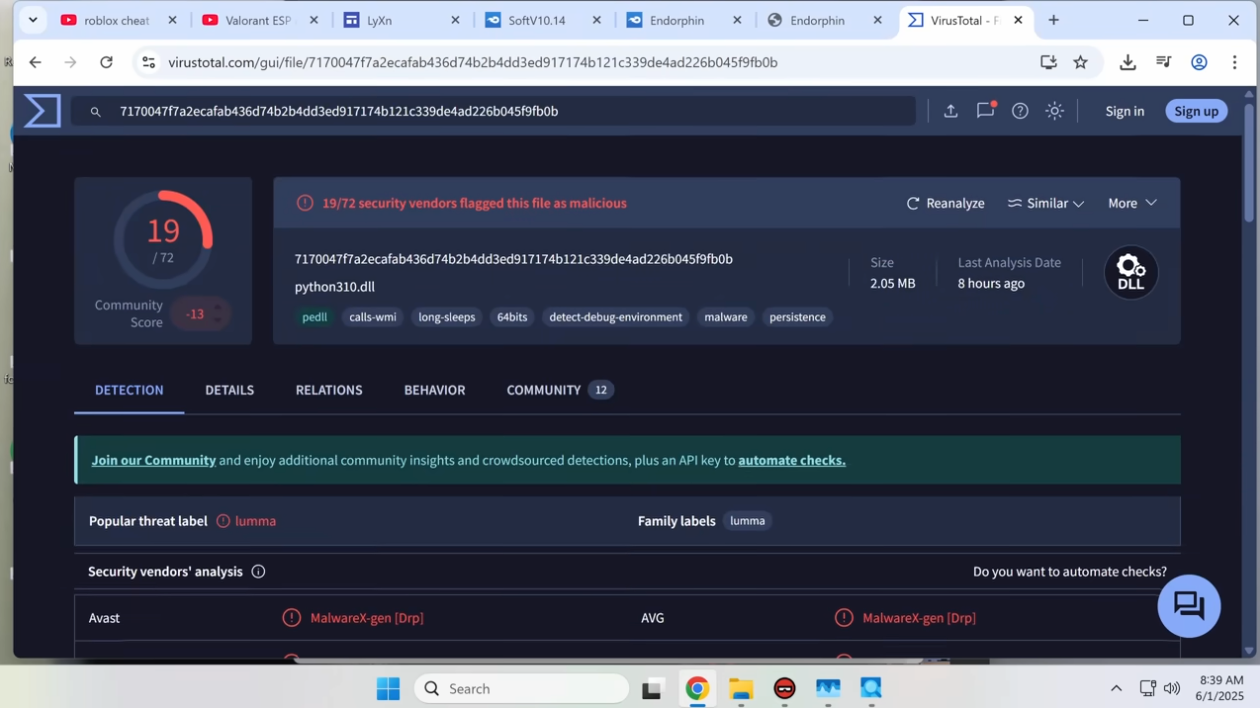
Task: Click the upload file icon
Action: pyautogui.click(x=950, y=111)
